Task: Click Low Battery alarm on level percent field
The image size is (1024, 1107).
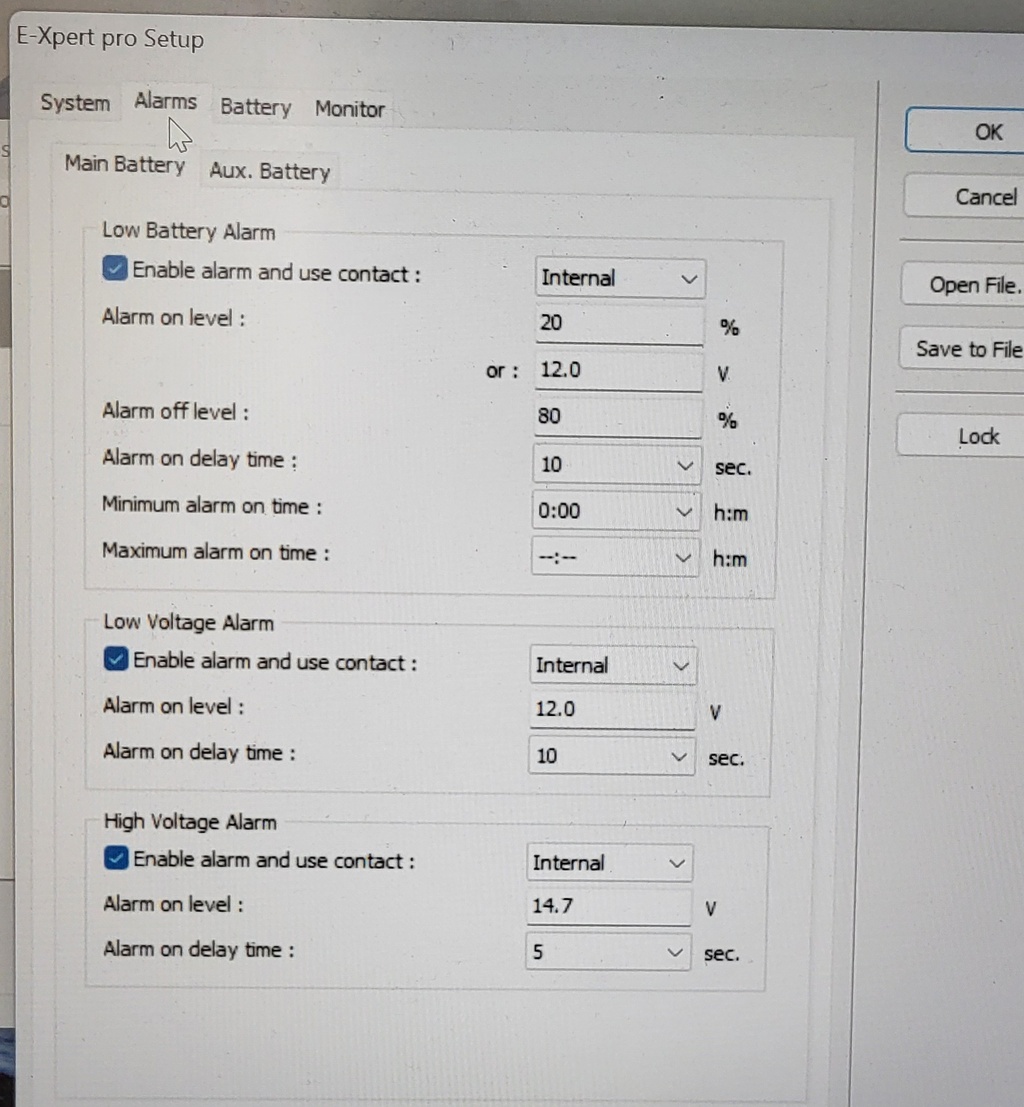Action: coord(618,323)
